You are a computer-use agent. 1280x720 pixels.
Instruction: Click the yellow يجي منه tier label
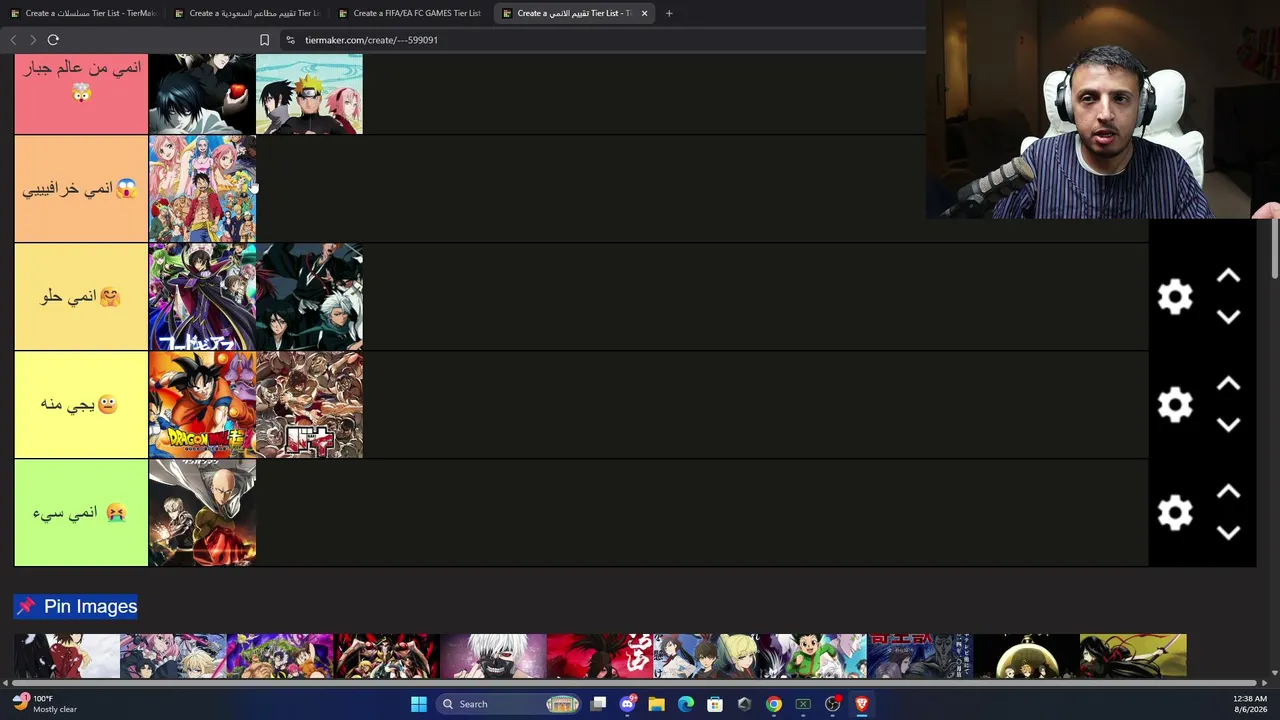pyautogui.click(x=81, y=405)
